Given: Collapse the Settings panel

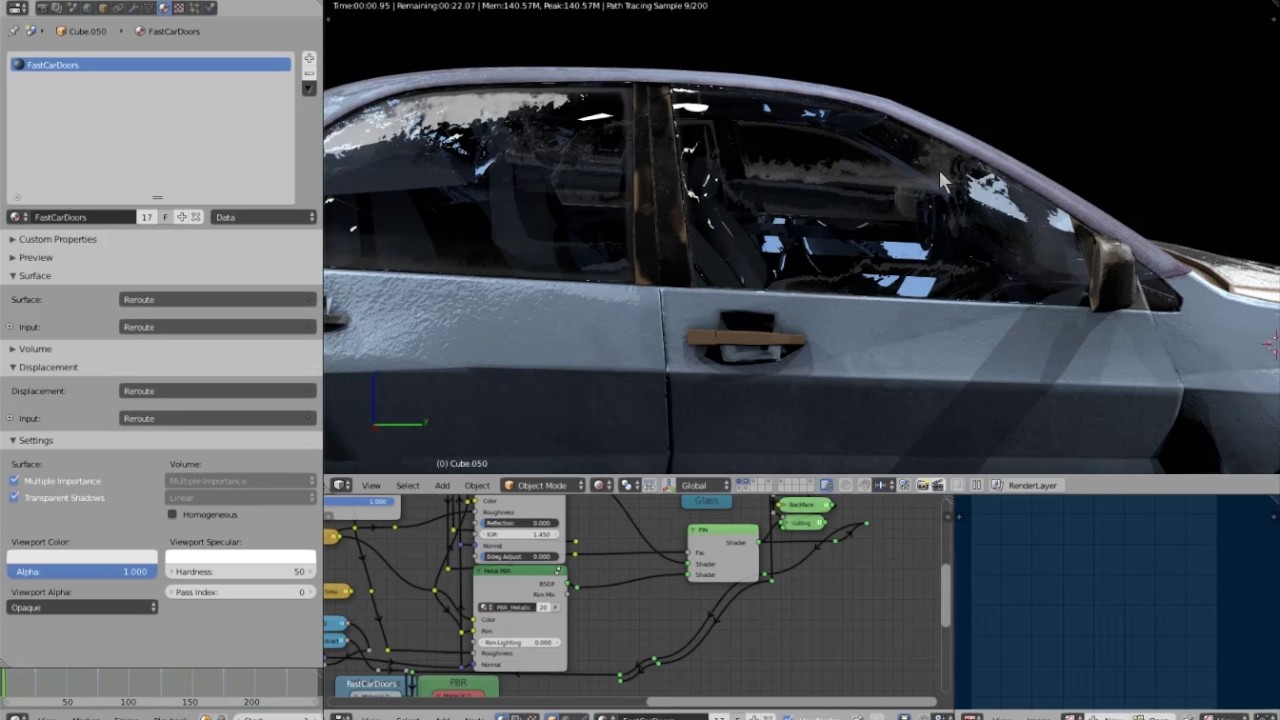Looking at the screenshot, I should (35, 440).
